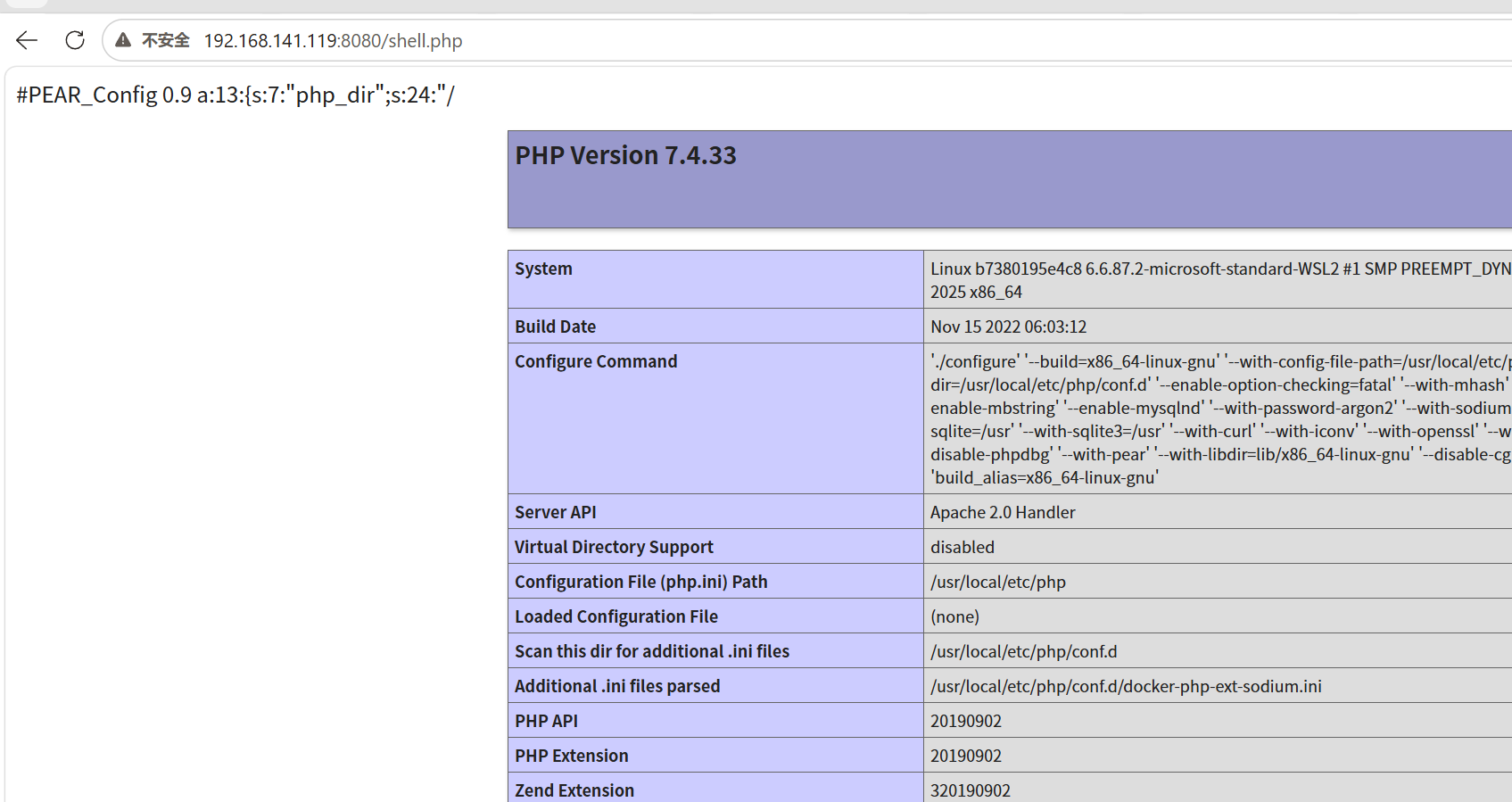Image resolution: width=1512 pixels, height=802 pixels.
Task: Click the Zend Extension value 320190902
Action: [971, 790]
